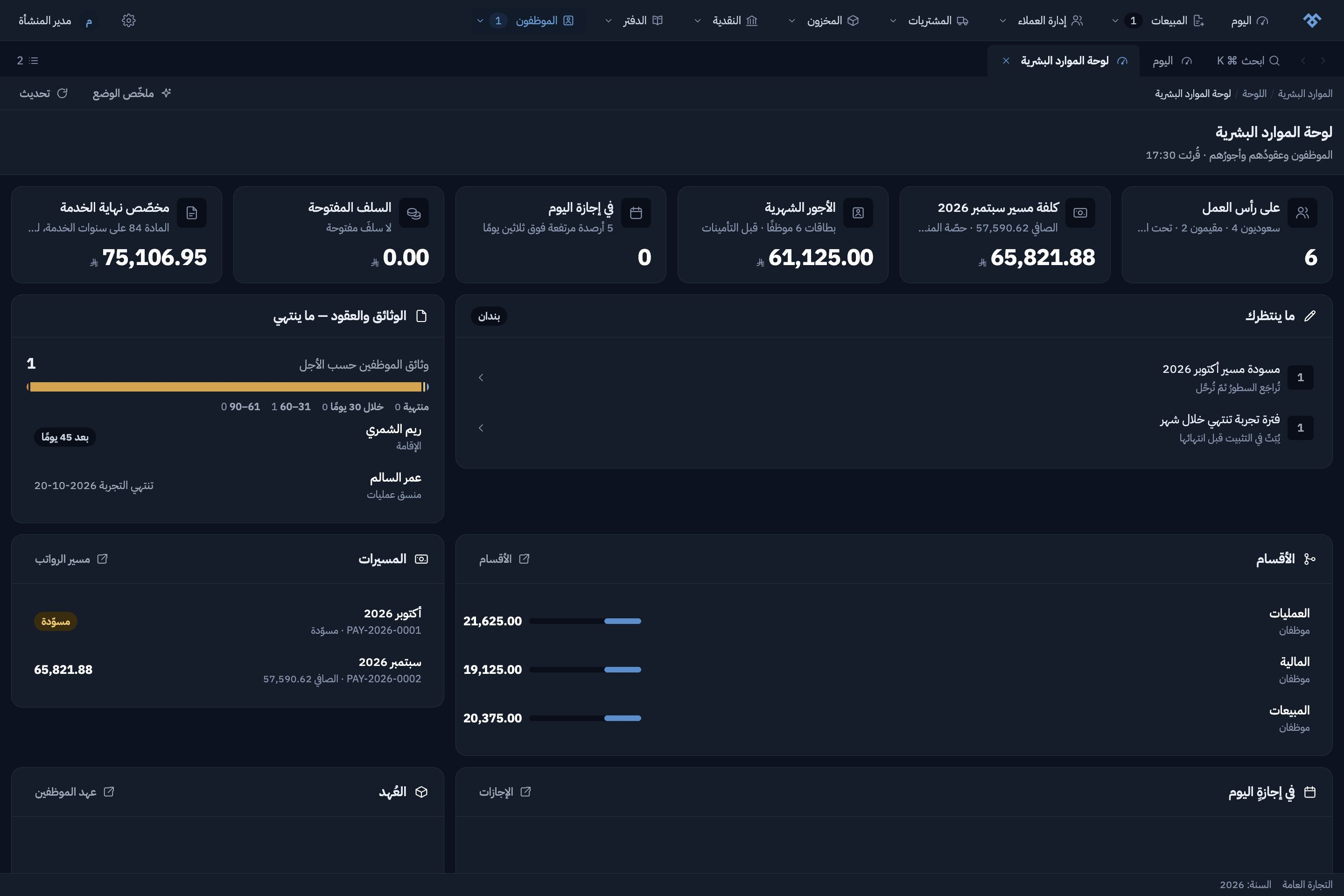Click ملخّص الوضع button
Image resolution: width=1344 pixels, height=896 pixels.
(x=132, y=93)
